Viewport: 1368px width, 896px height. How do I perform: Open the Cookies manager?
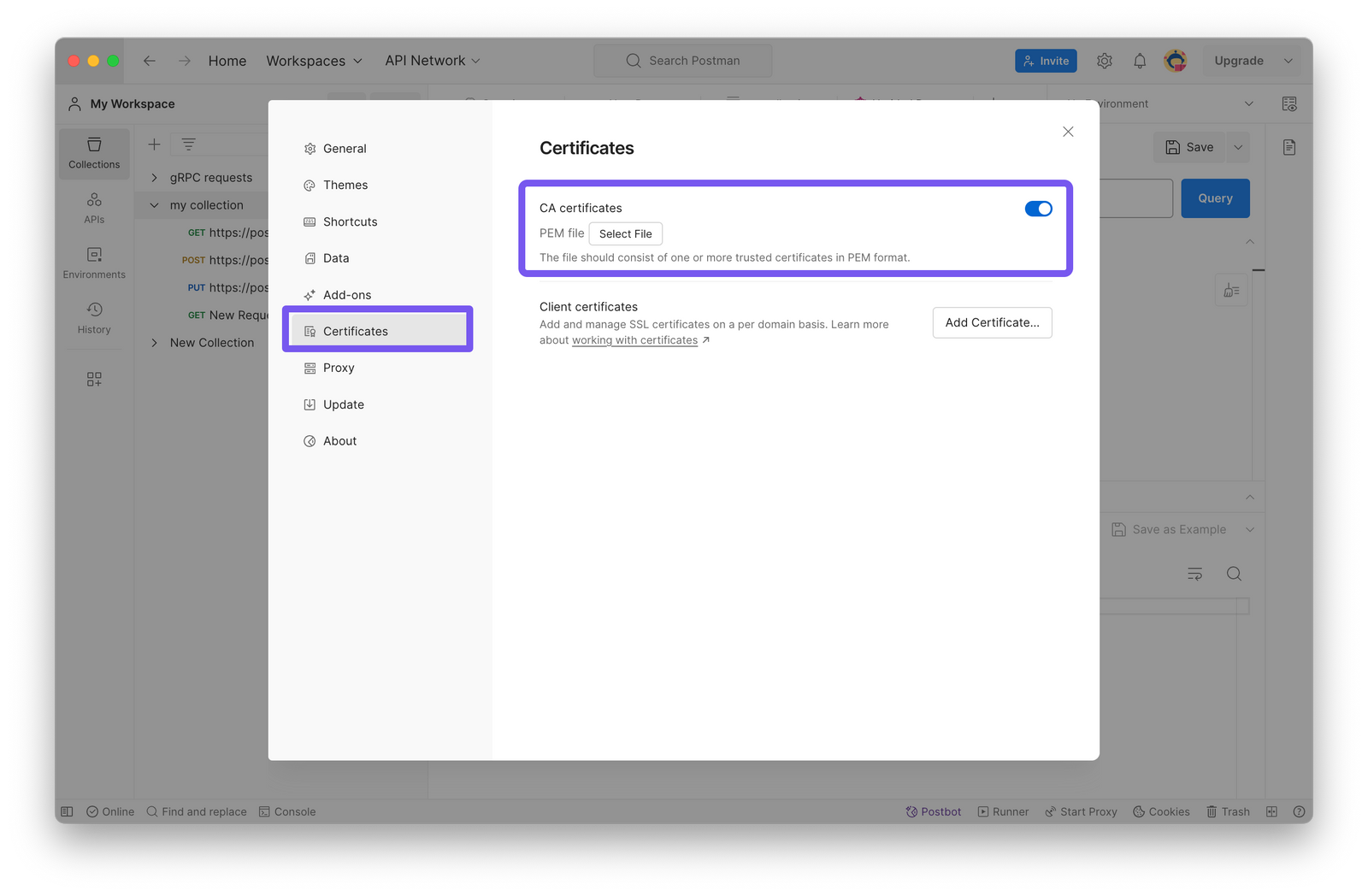click(x=1161, y=811)
